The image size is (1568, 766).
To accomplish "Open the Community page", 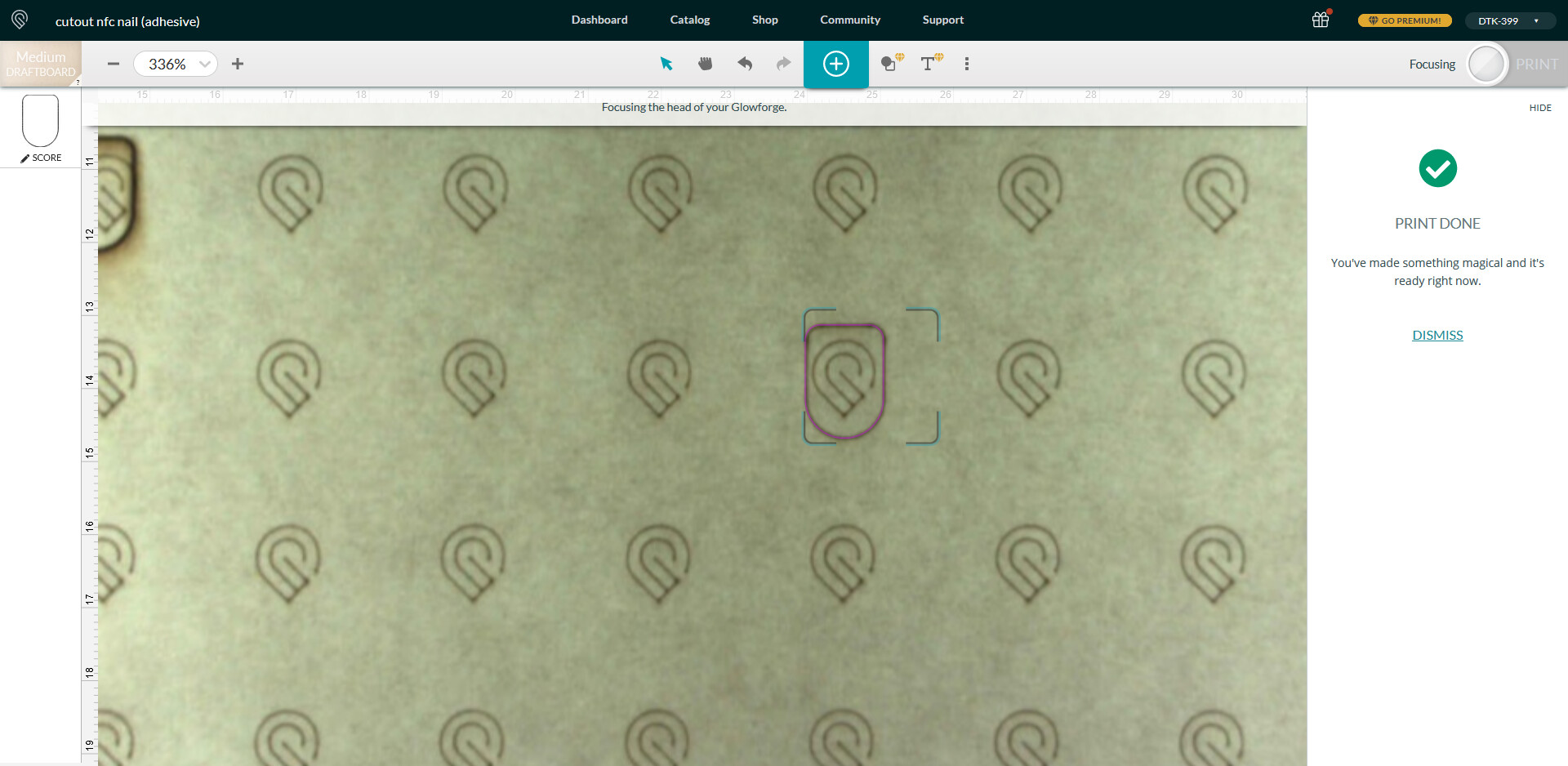I will pos(850,20).
